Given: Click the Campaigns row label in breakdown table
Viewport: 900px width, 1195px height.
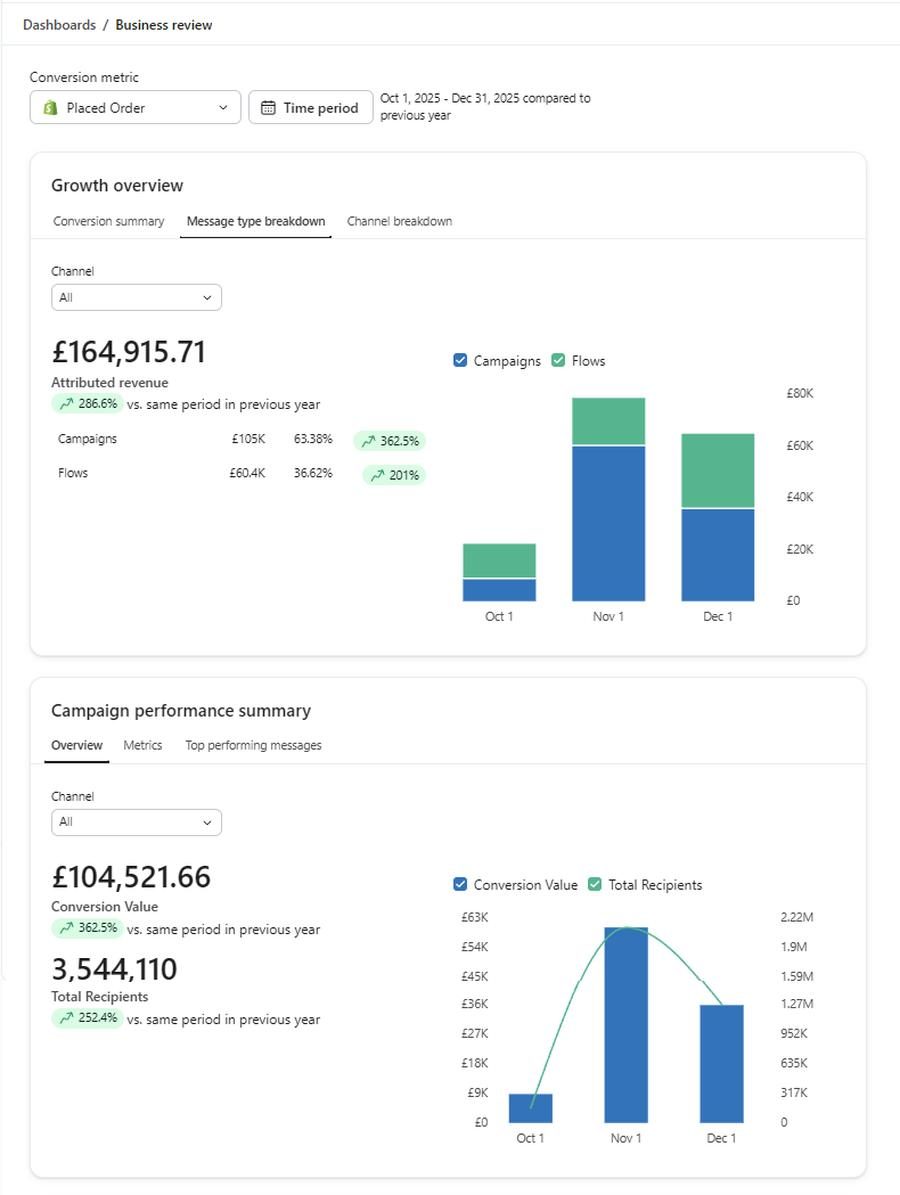Looking at the screenshot, I should 88,439.
